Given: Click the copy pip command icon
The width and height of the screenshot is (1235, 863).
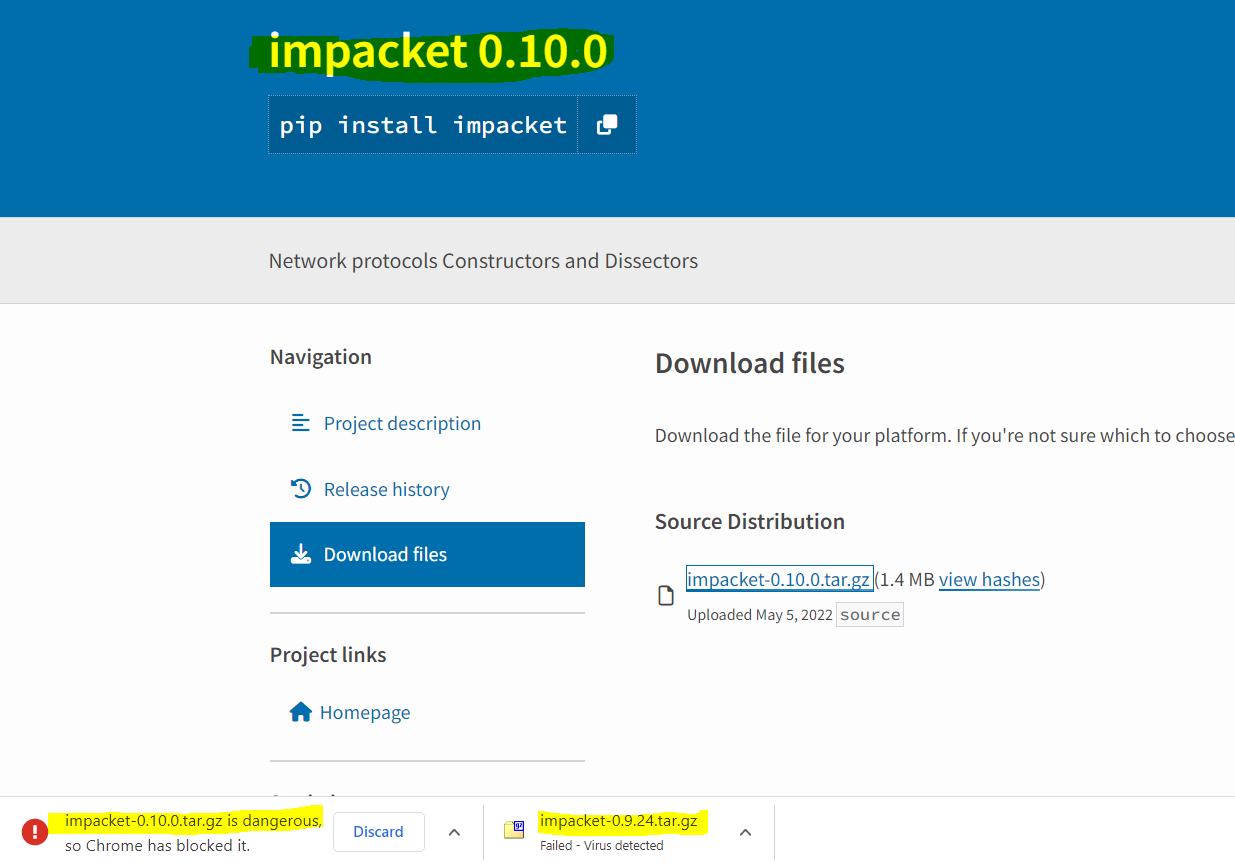Looking at the screenshot, I should coord(606,125).
